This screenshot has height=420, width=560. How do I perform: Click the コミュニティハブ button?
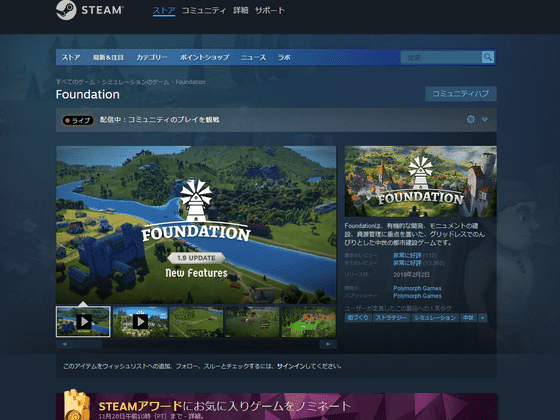tap(461, 94)
